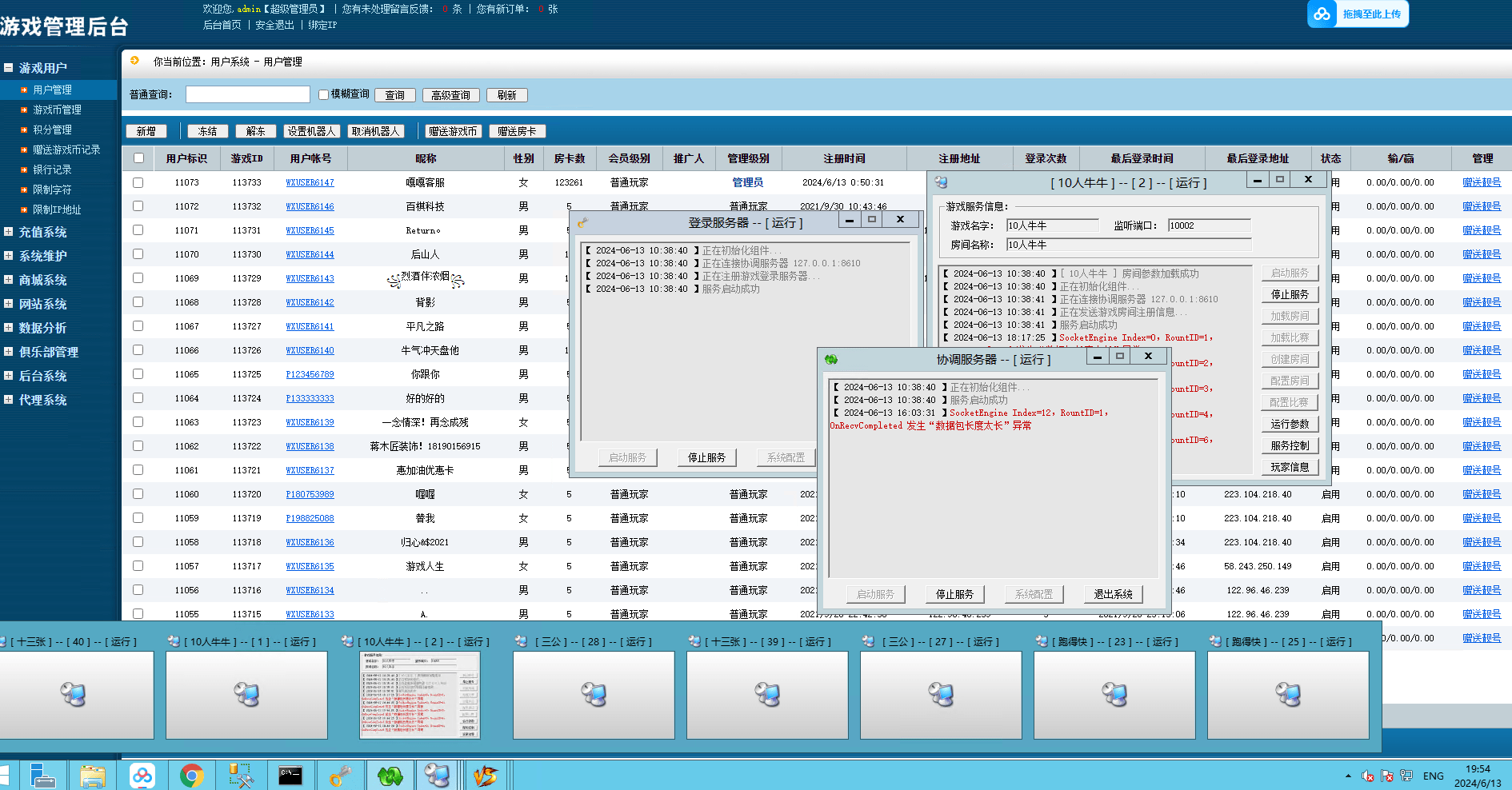Screen dimensions: 1512x790
Task: Check the row for user 11062
Action: coord(138,446)
